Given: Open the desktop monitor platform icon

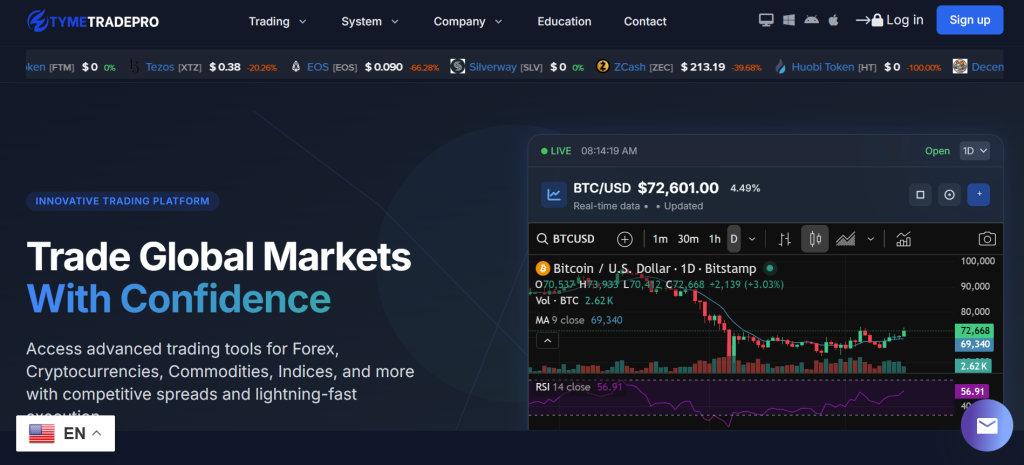Looking at the screenshot, I should coord(766,20).
